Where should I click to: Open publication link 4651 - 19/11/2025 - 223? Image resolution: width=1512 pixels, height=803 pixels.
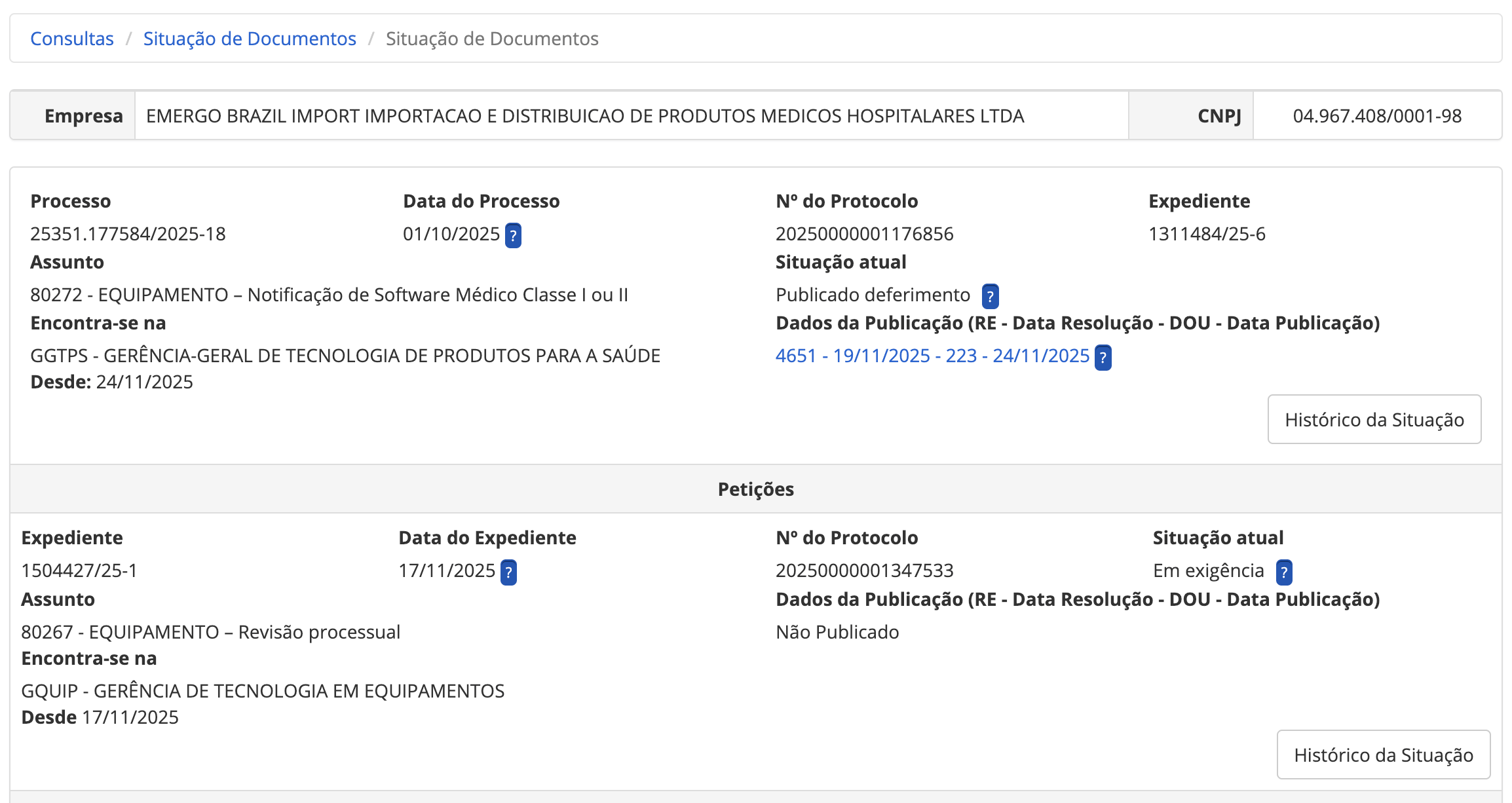pyautogui.click(x=932, y=356)
